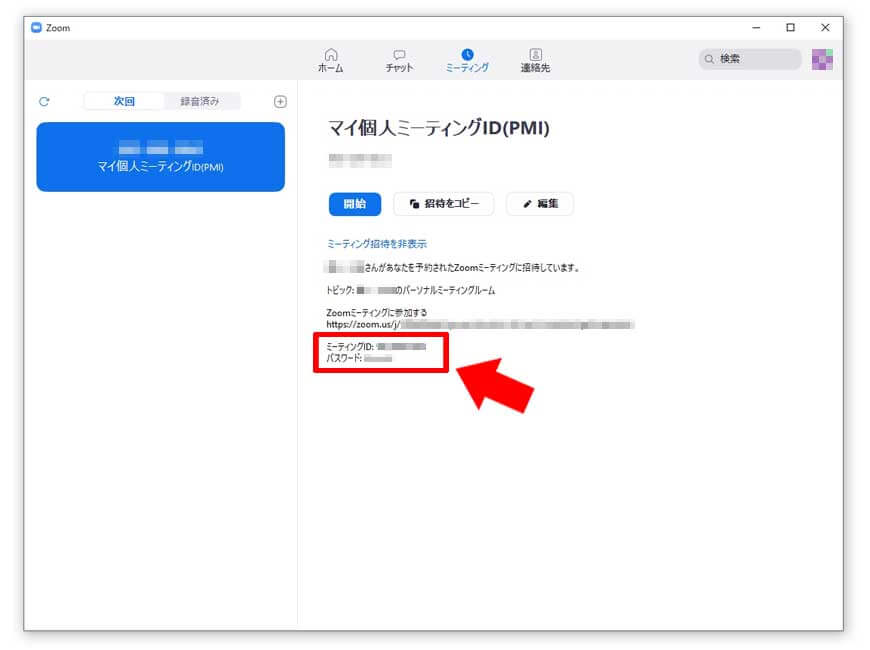Open the チャット tab
Screen dimensions: 870x650
coord(399,61)
